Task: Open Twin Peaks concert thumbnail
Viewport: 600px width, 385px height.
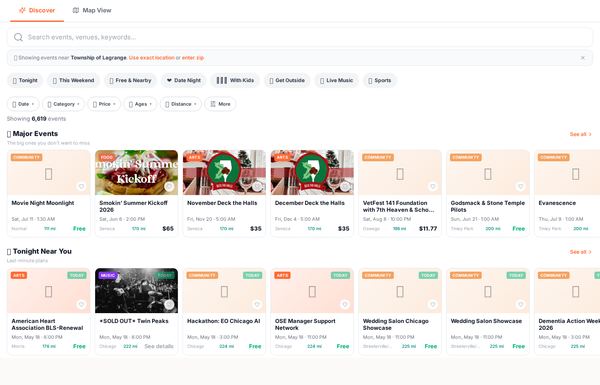Action: (136, 290)
